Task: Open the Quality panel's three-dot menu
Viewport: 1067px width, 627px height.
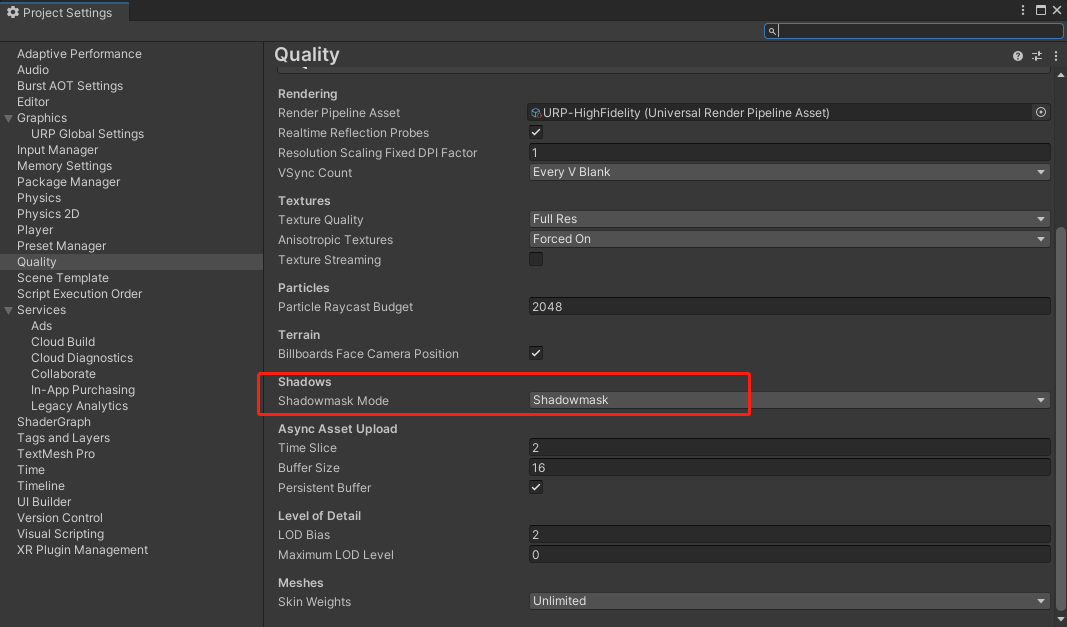Action: [1056, 56]
